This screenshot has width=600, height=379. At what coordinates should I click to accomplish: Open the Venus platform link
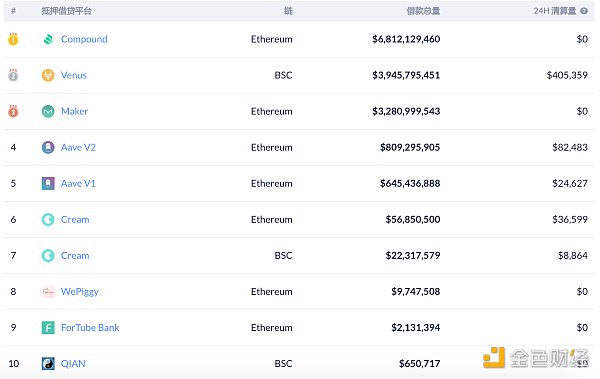(x=74, y=75)
